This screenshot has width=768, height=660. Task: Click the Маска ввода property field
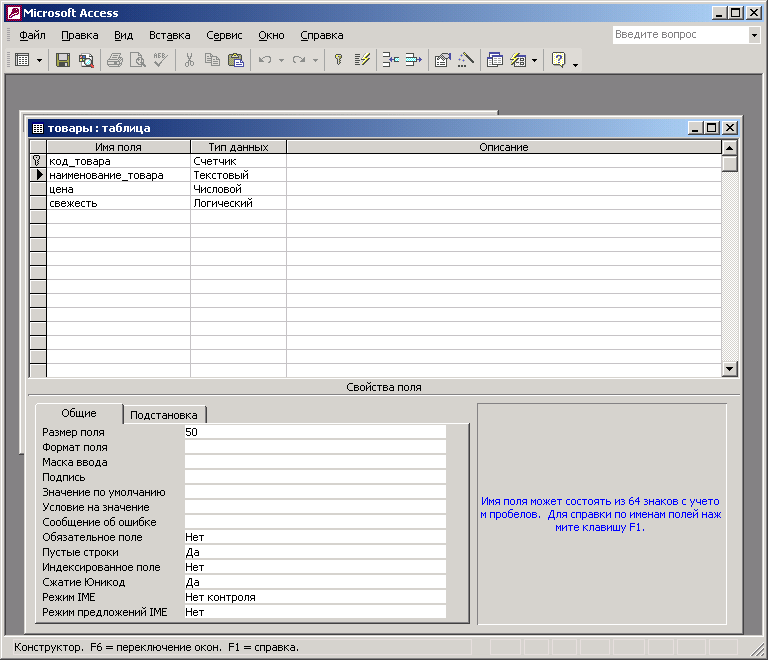click(x=315, y=462)
